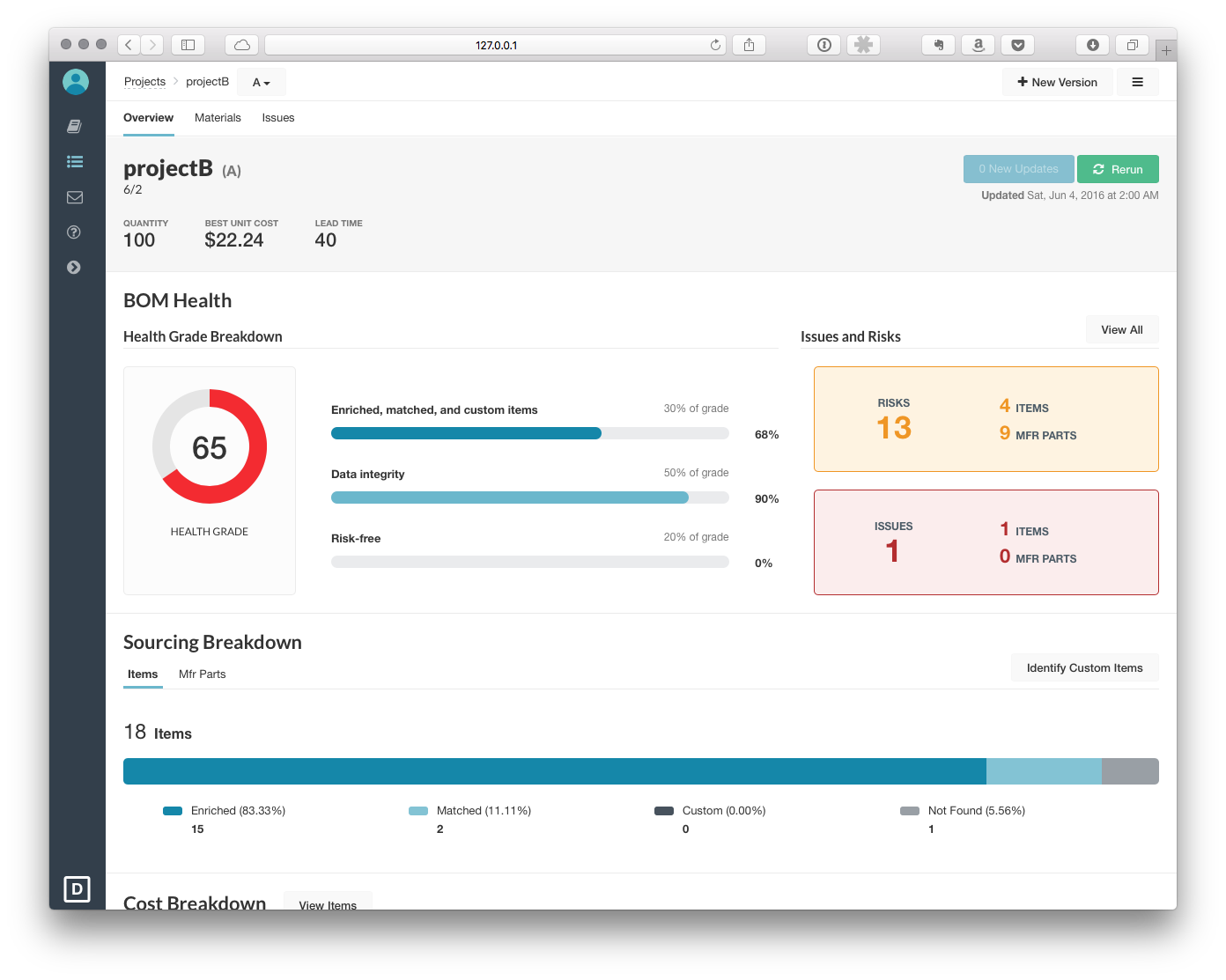Open the version A dropdown
This screenshot has height=980, width=1226.
click(261, 83)
